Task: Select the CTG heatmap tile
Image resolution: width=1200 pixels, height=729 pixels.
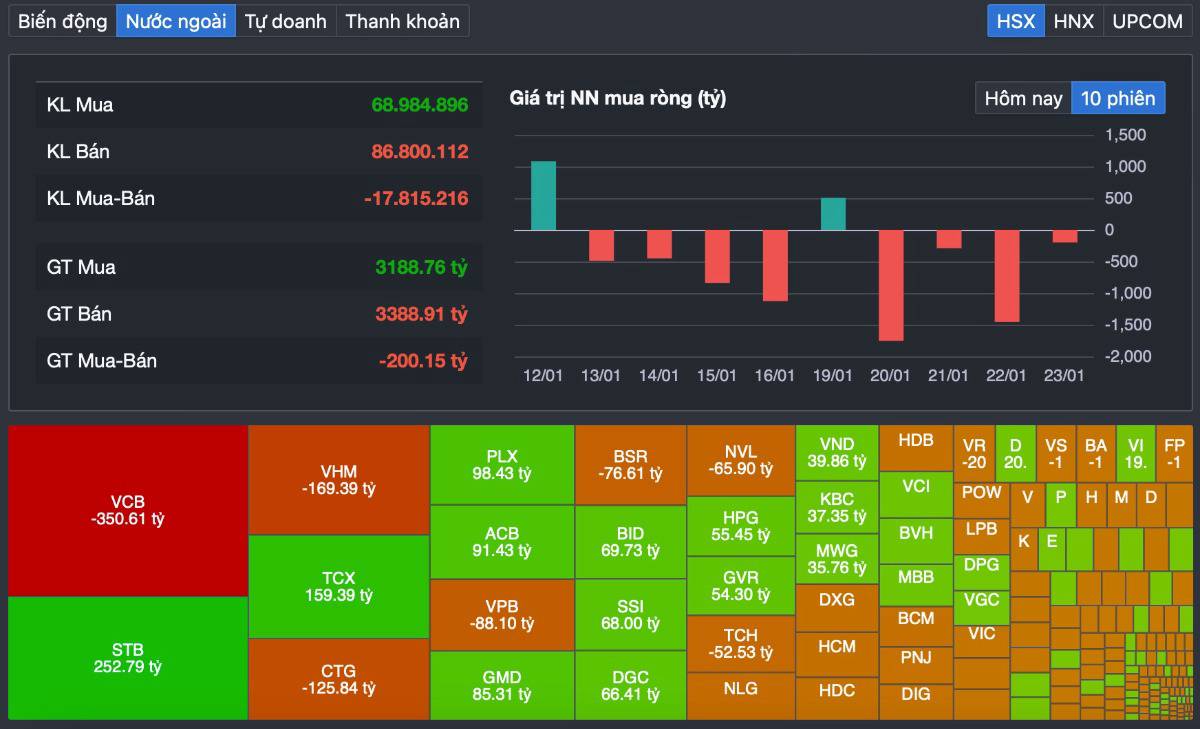Action: coord(339,679)
